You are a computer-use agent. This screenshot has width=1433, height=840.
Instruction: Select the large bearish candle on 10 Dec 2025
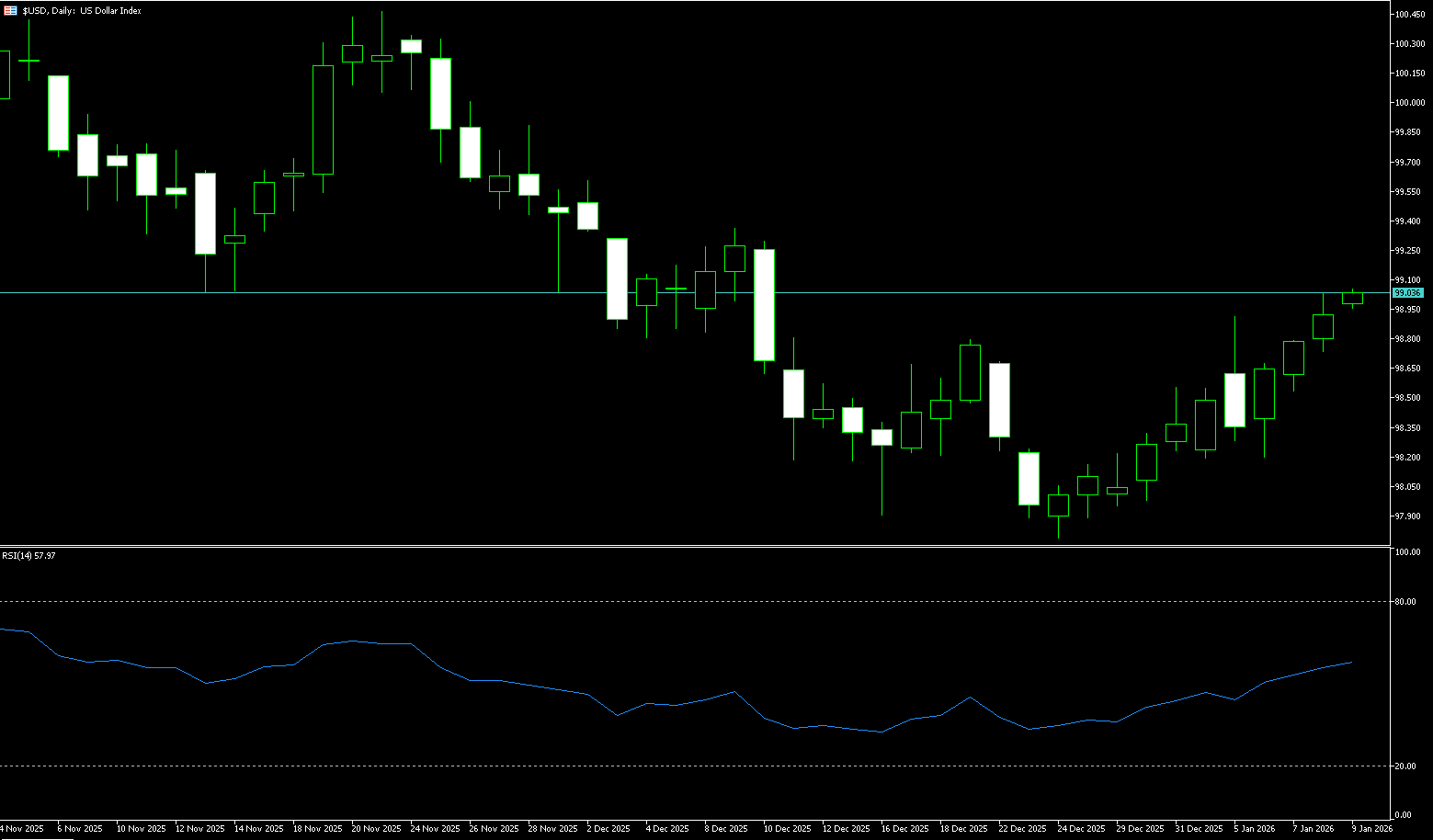click(x=764, y=304)
